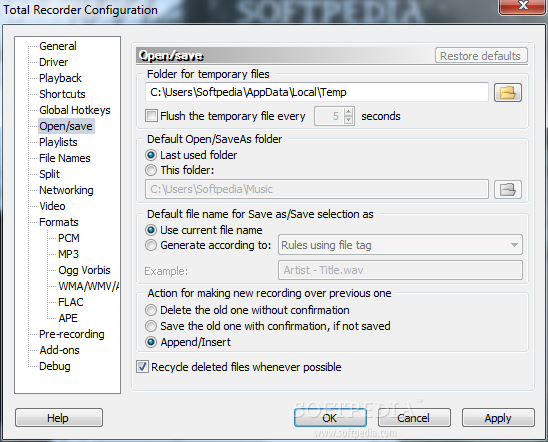548x442 pixels.
Task: Open the Pre-recording settings page
Action: pyautogui.click(x=72, y=334)
